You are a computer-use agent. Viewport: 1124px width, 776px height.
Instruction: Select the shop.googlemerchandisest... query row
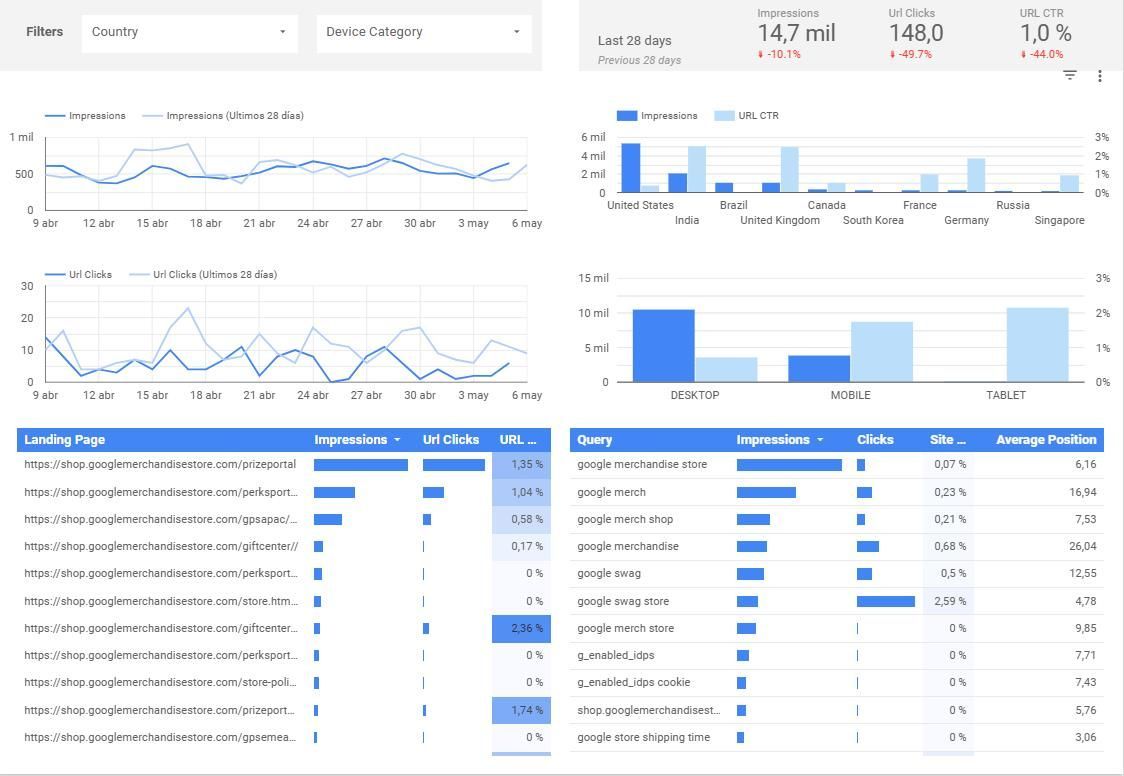pyautogui.click(x=837, y=710)
